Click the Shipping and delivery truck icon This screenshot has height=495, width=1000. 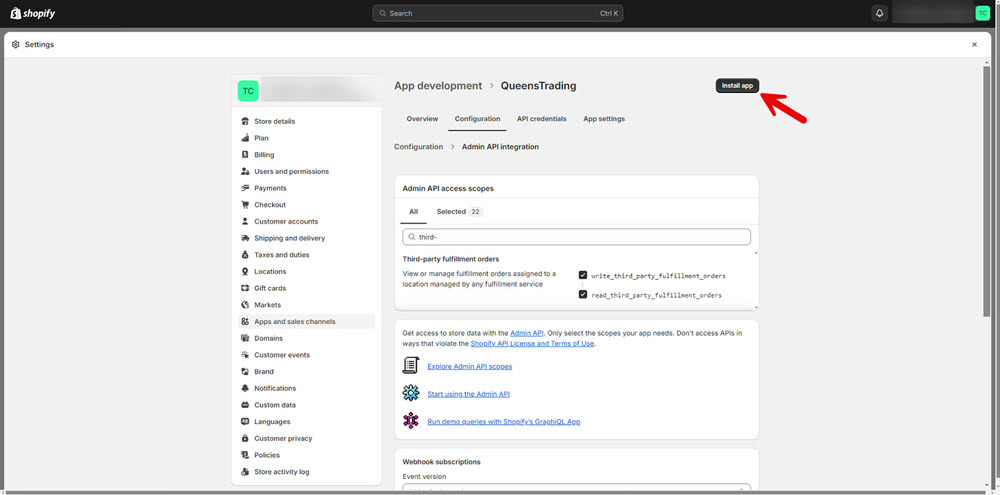(x=245, y=238)
